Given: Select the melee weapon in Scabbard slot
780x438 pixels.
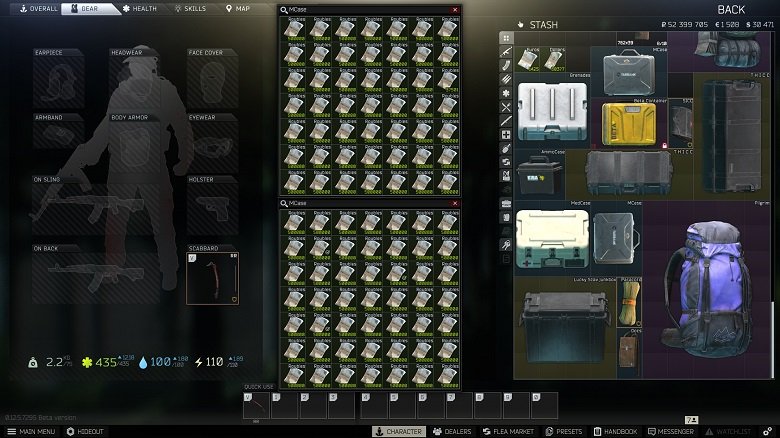Looking at the screenshot, I should (212, 278).
